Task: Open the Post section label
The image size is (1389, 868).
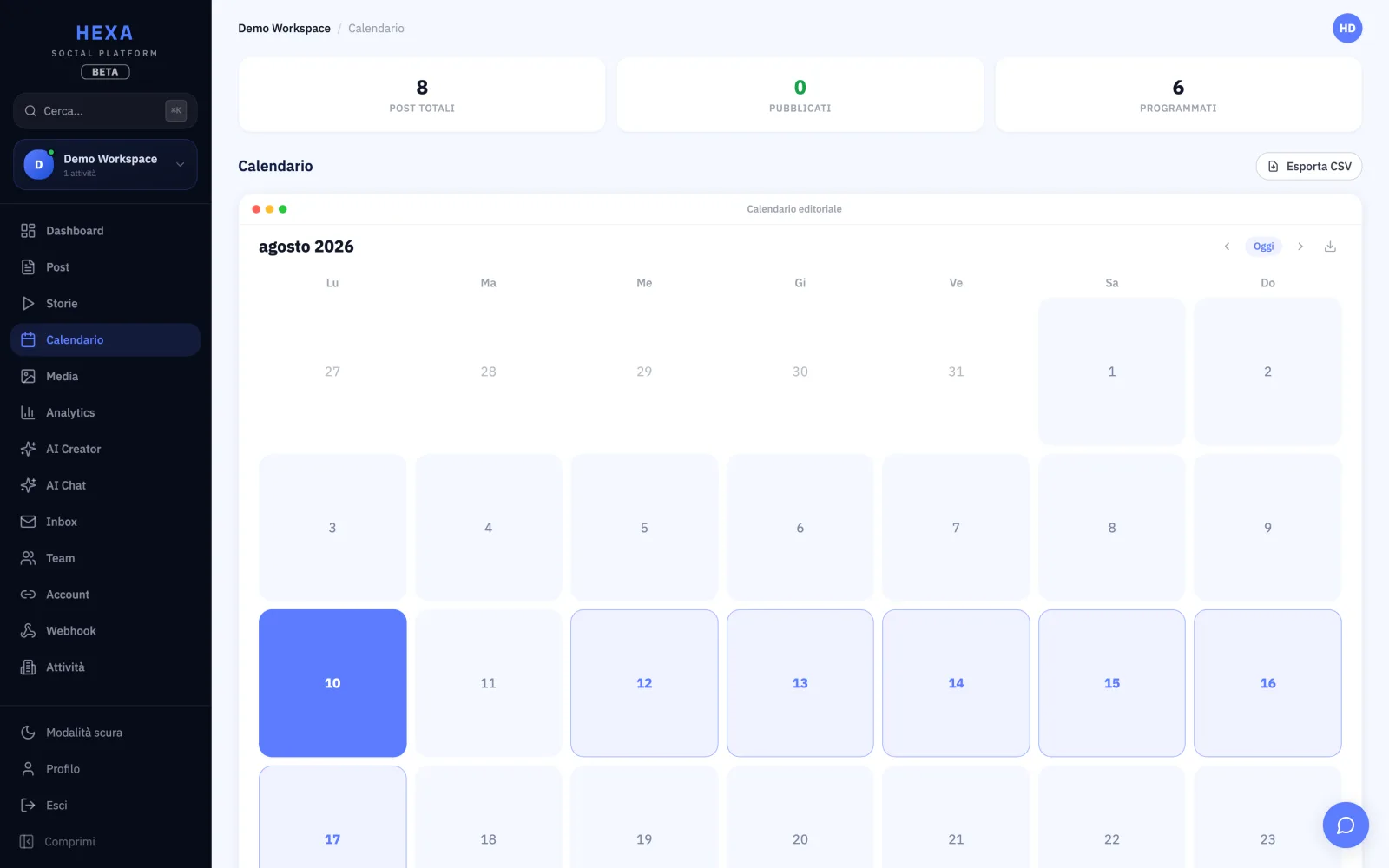Action: [x=57, y=267]
